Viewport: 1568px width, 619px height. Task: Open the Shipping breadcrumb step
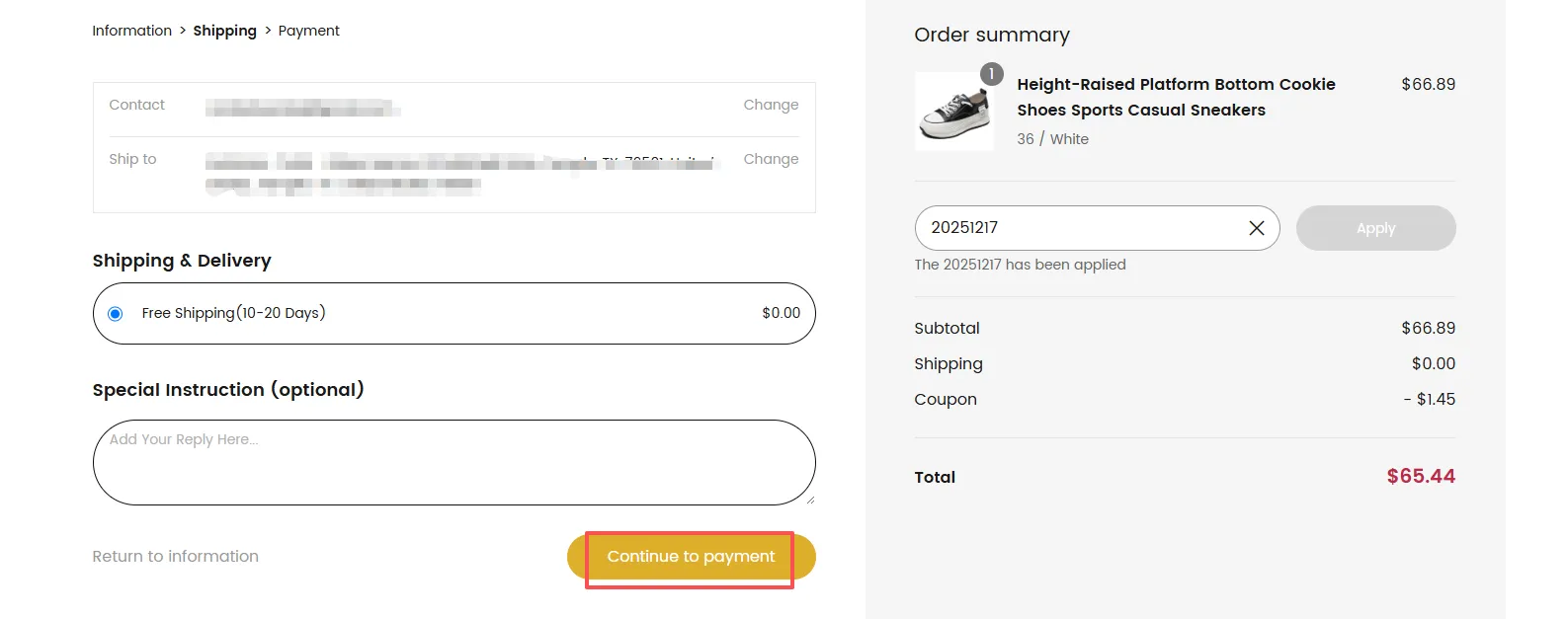pos(224,31)
